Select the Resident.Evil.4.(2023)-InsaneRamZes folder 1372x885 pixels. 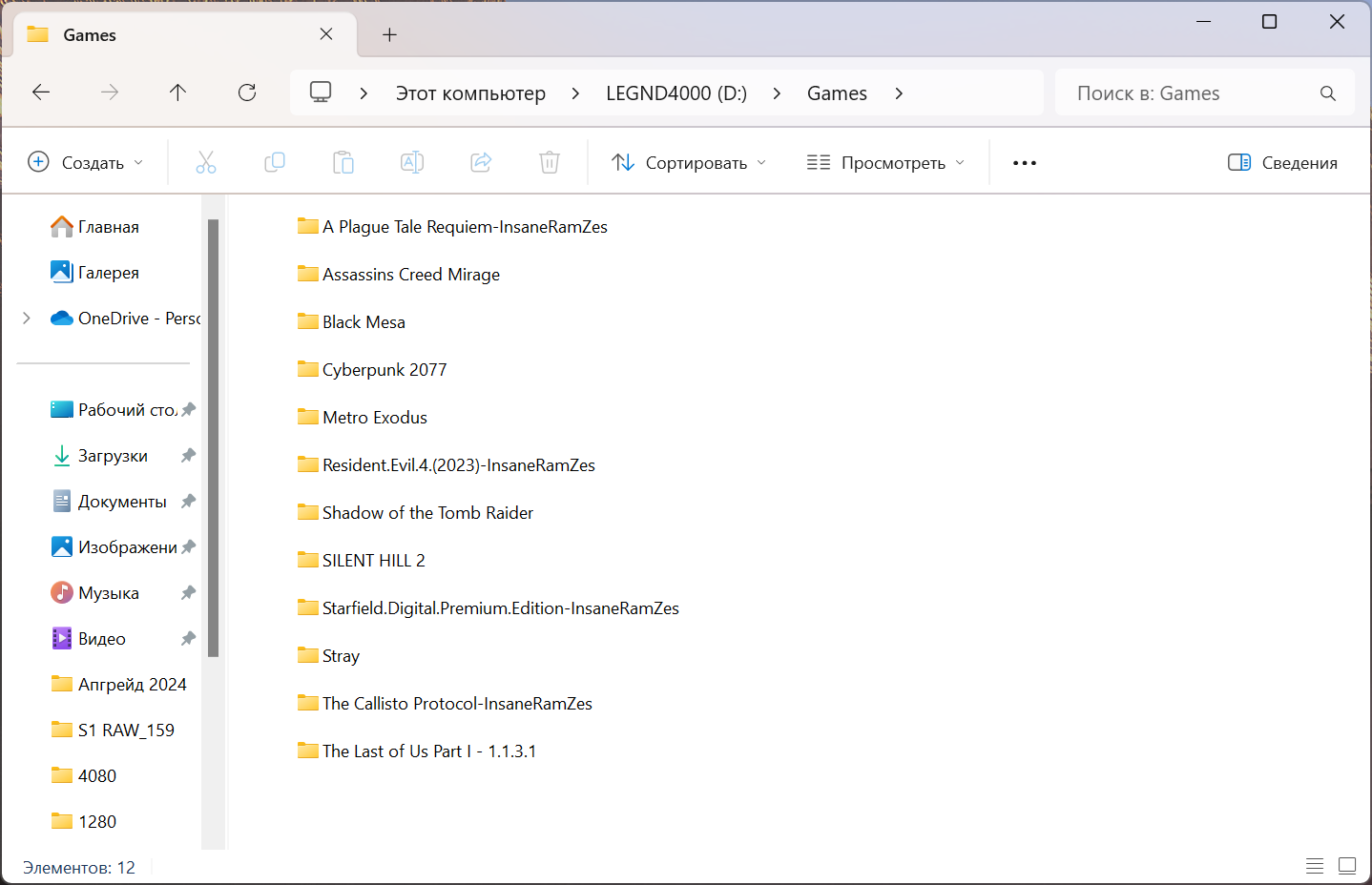click(447, 465)
